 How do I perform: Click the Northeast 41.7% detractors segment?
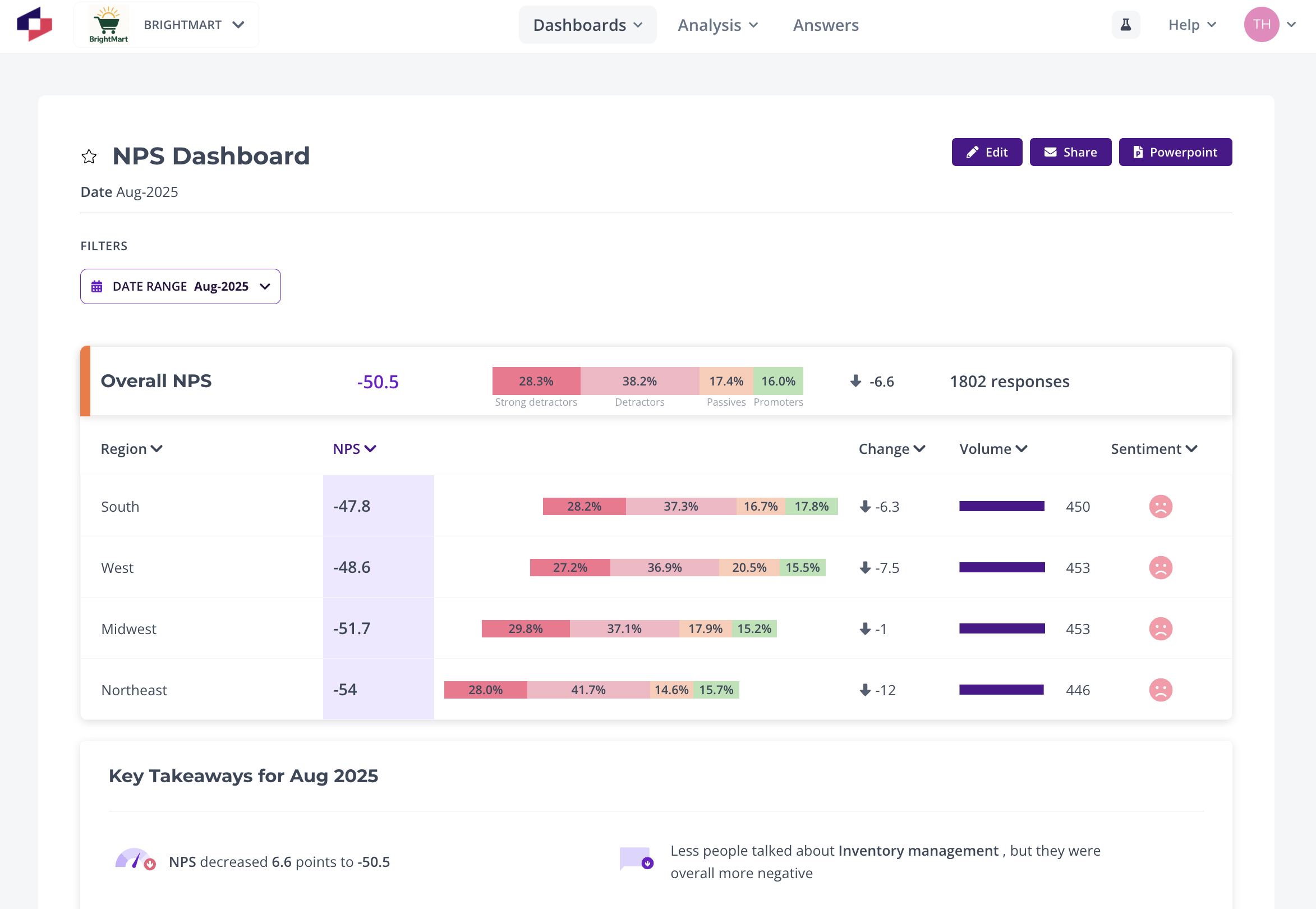pyautogui.click(x=588, y=690)
